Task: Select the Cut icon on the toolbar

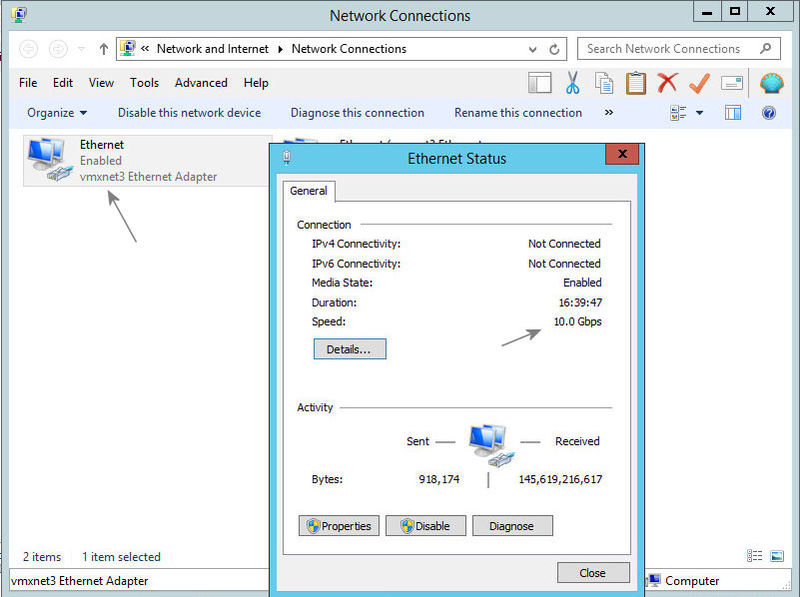Action: click(x=572, y=82)
